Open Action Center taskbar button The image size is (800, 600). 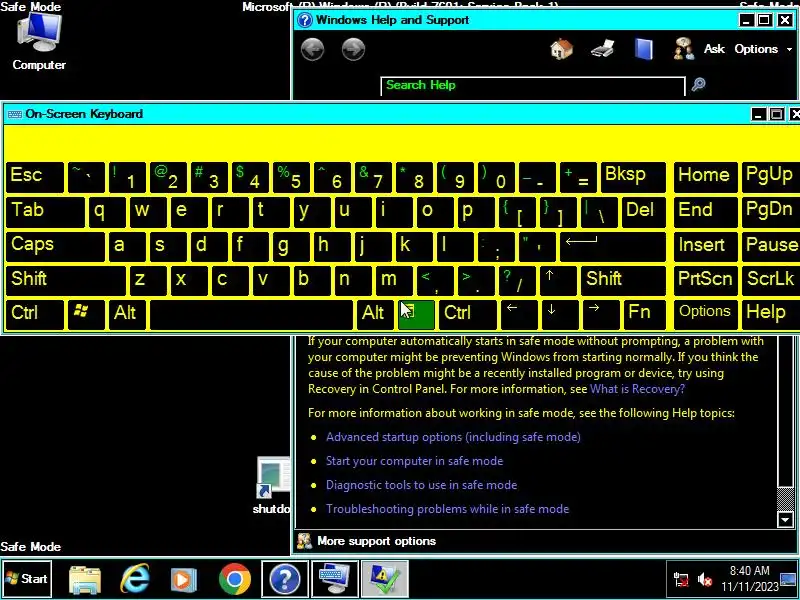tap(384, 579)
